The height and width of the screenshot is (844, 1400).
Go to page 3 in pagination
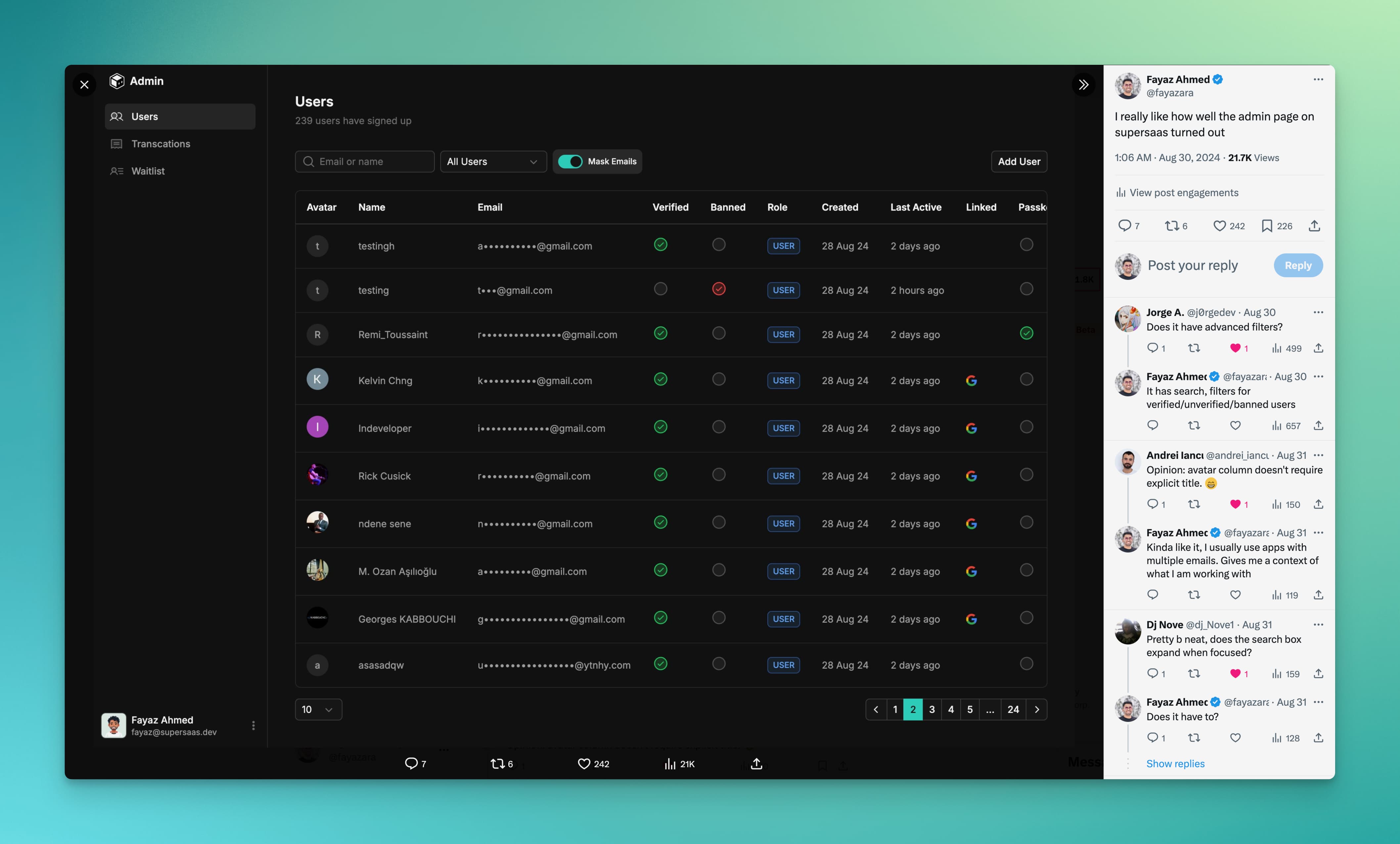(932, 709)
